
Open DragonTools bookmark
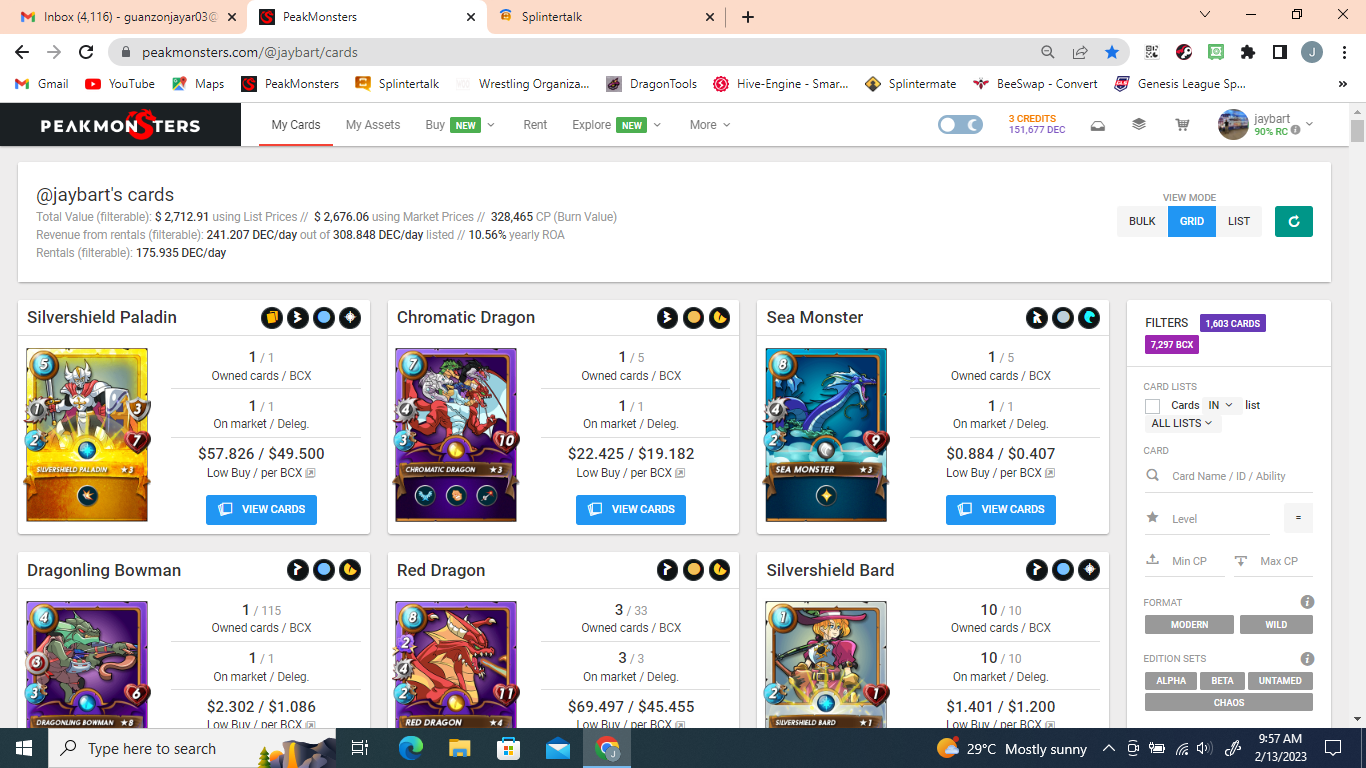(x=651, y=84)
